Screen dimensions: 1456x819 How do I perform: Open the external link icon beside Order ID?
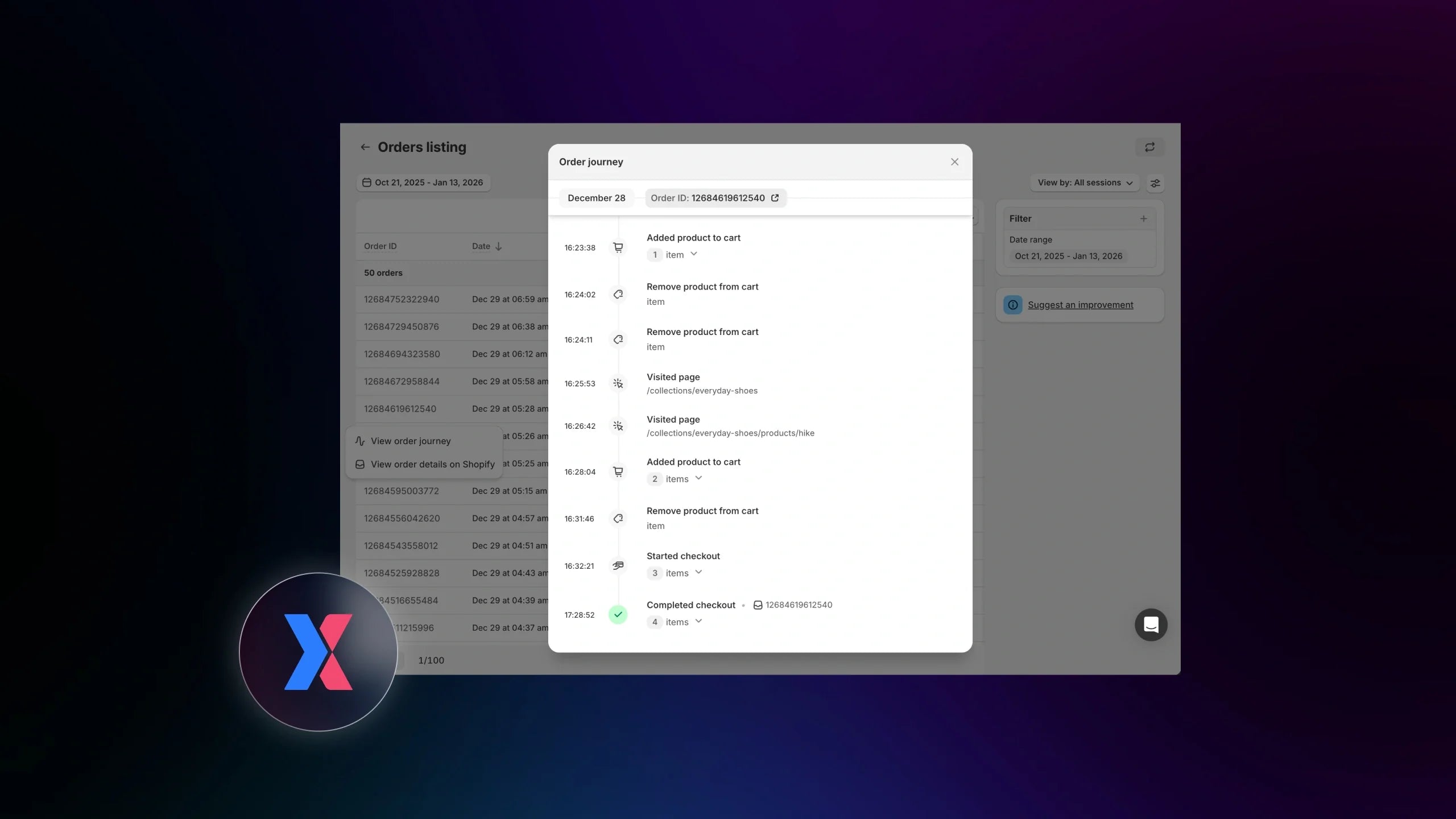point(775,198)
